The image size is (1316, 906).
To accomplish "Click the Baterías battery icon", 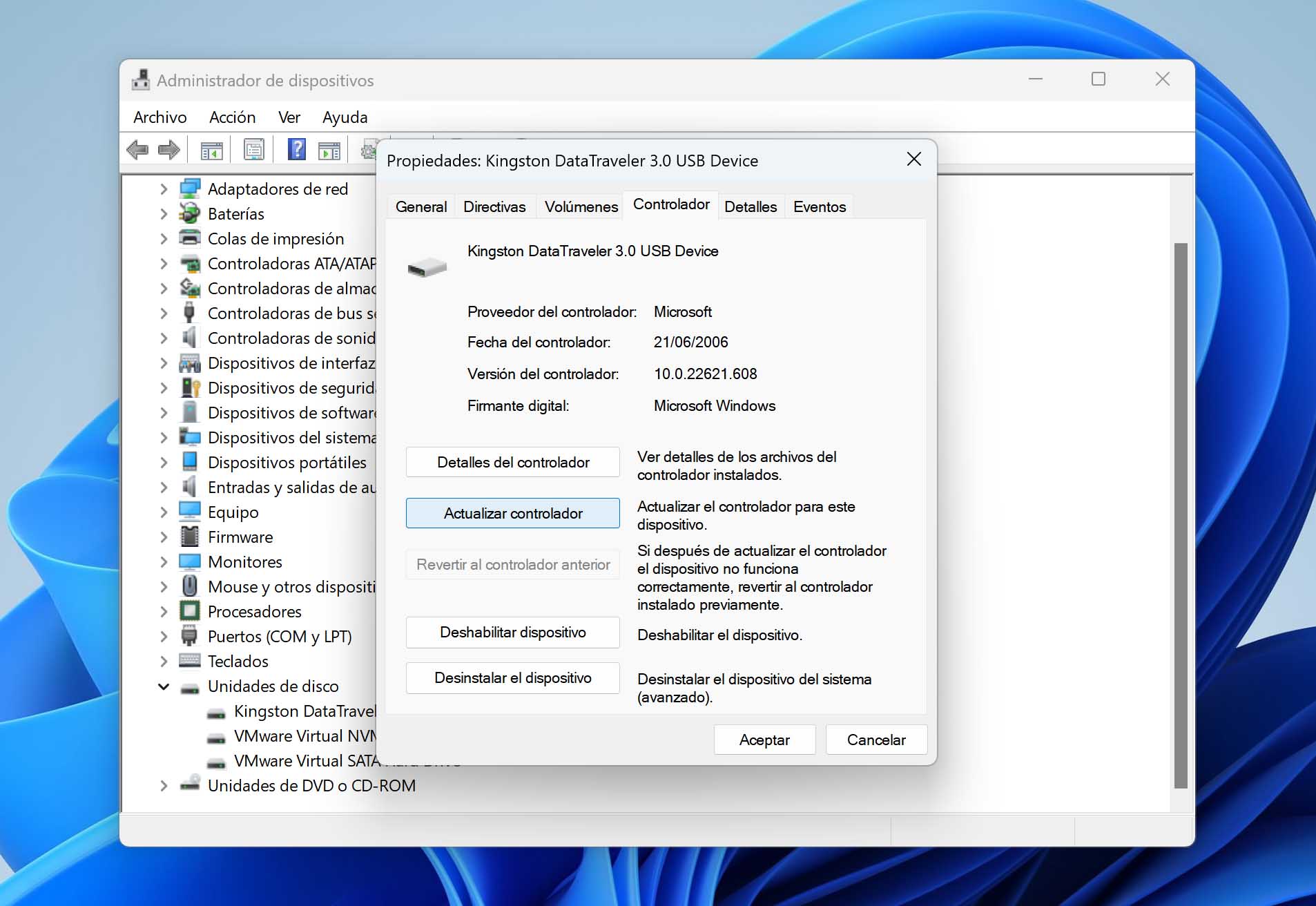I will tap(190, 213).
